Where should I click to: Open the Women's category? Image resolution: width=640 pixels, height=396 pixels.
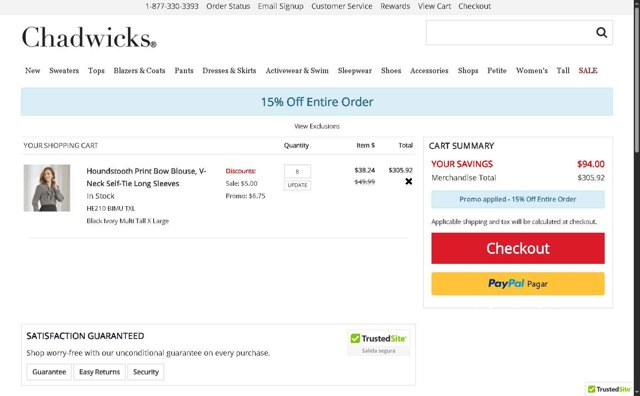532,71
